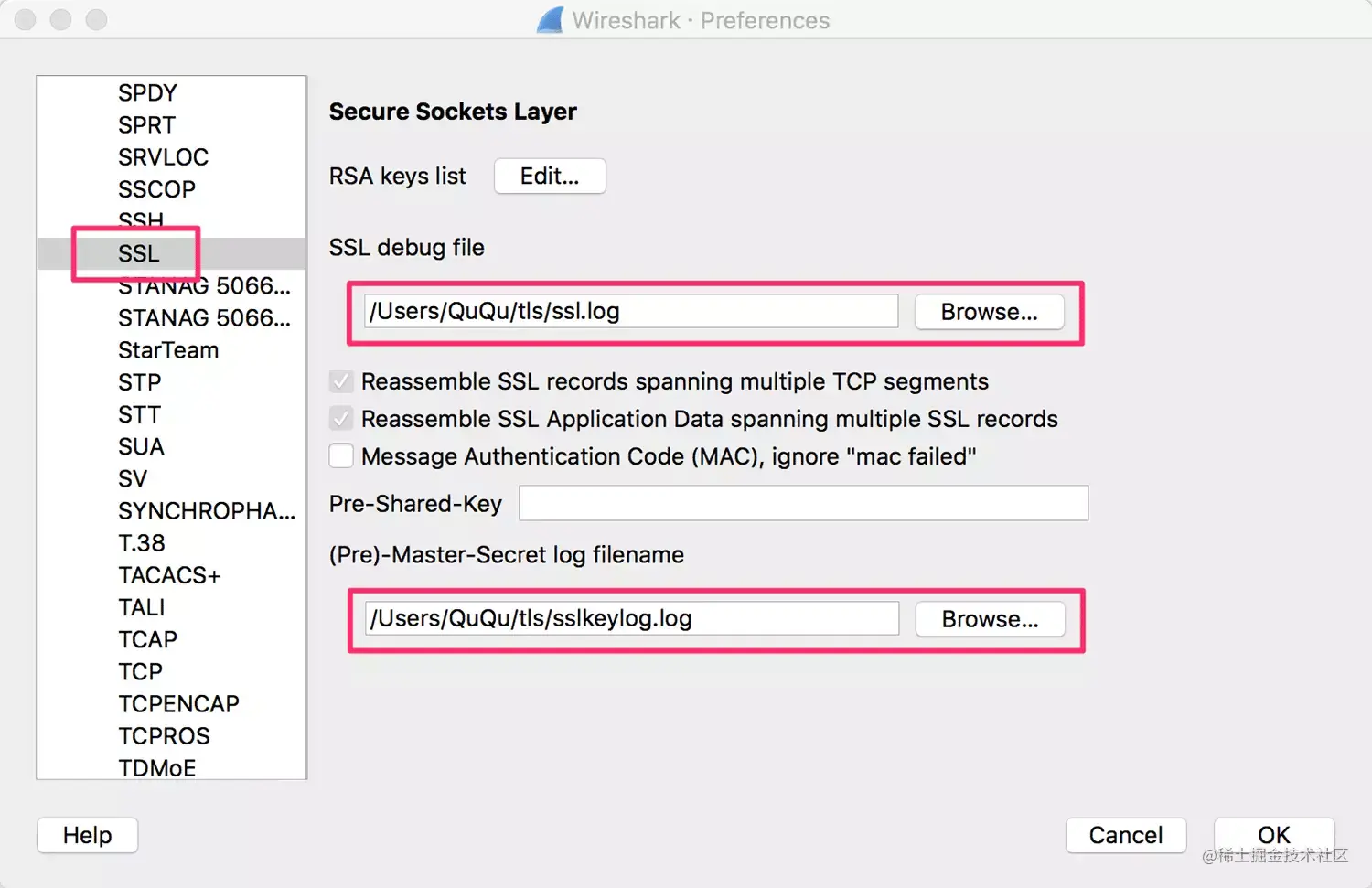
Task: Pick TDMoE from the protocol list
Action: [156, 767]
